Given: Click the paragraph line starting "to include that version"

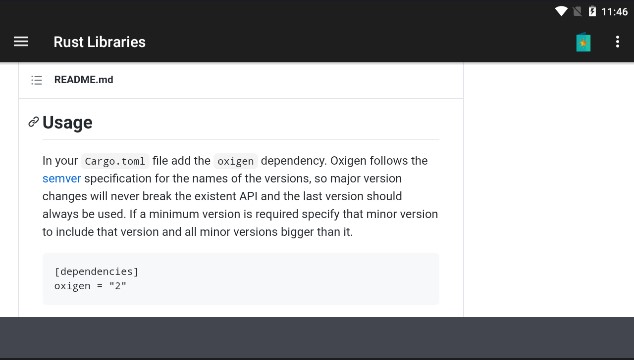Looking at the screenshot, I should coord(197,232).
